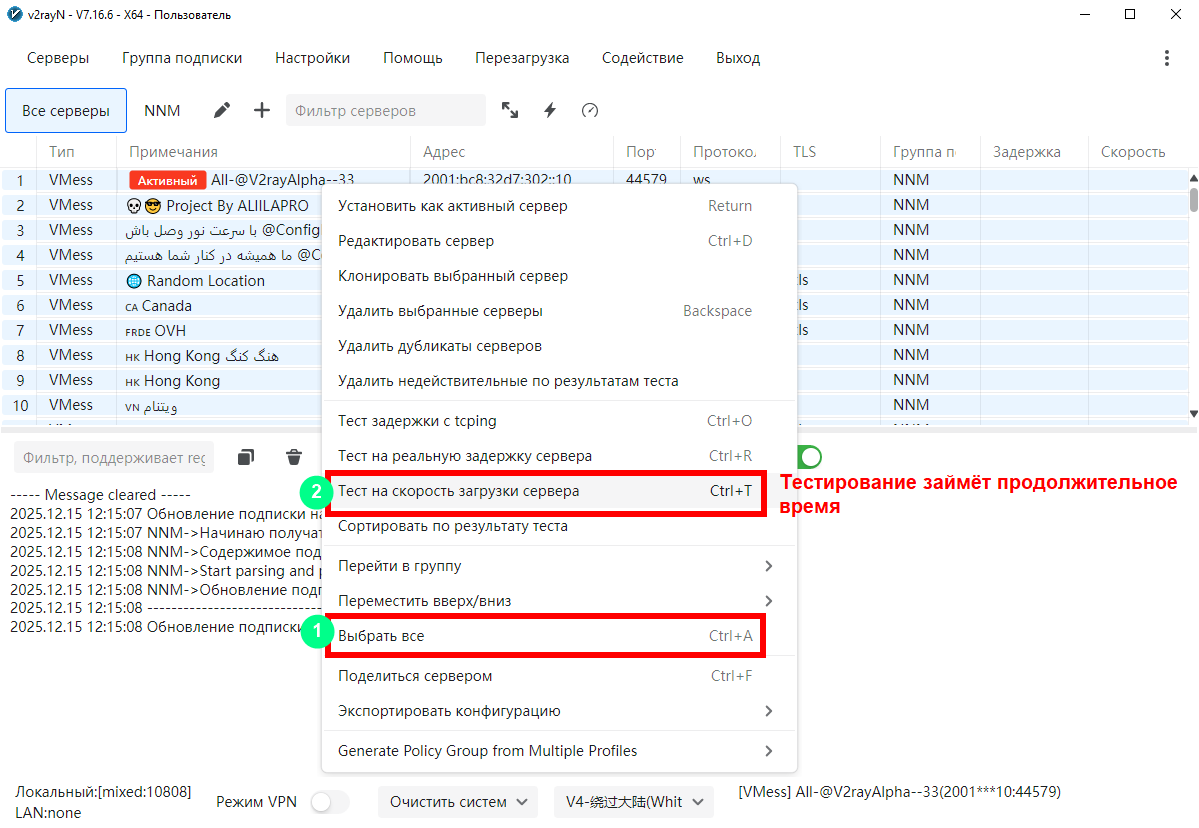
Task: Turn off the green log toggle switch
Action: [x=810, y=457]
